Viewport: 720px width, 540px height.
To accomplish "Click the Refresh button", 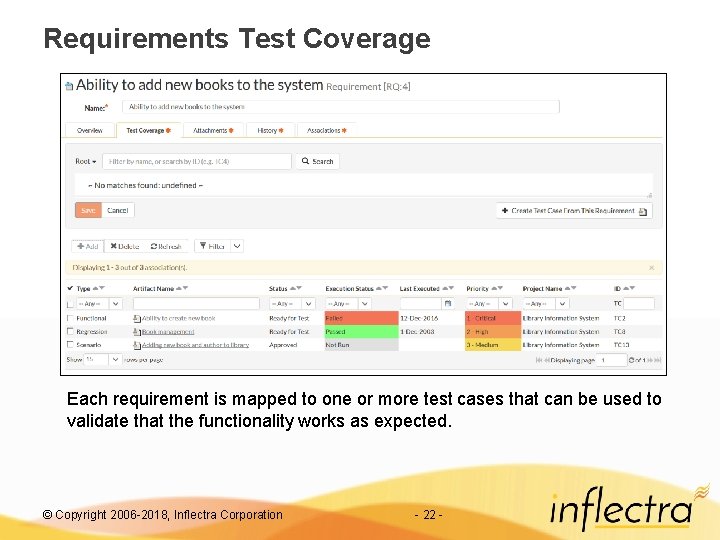I will coord(166,246).
